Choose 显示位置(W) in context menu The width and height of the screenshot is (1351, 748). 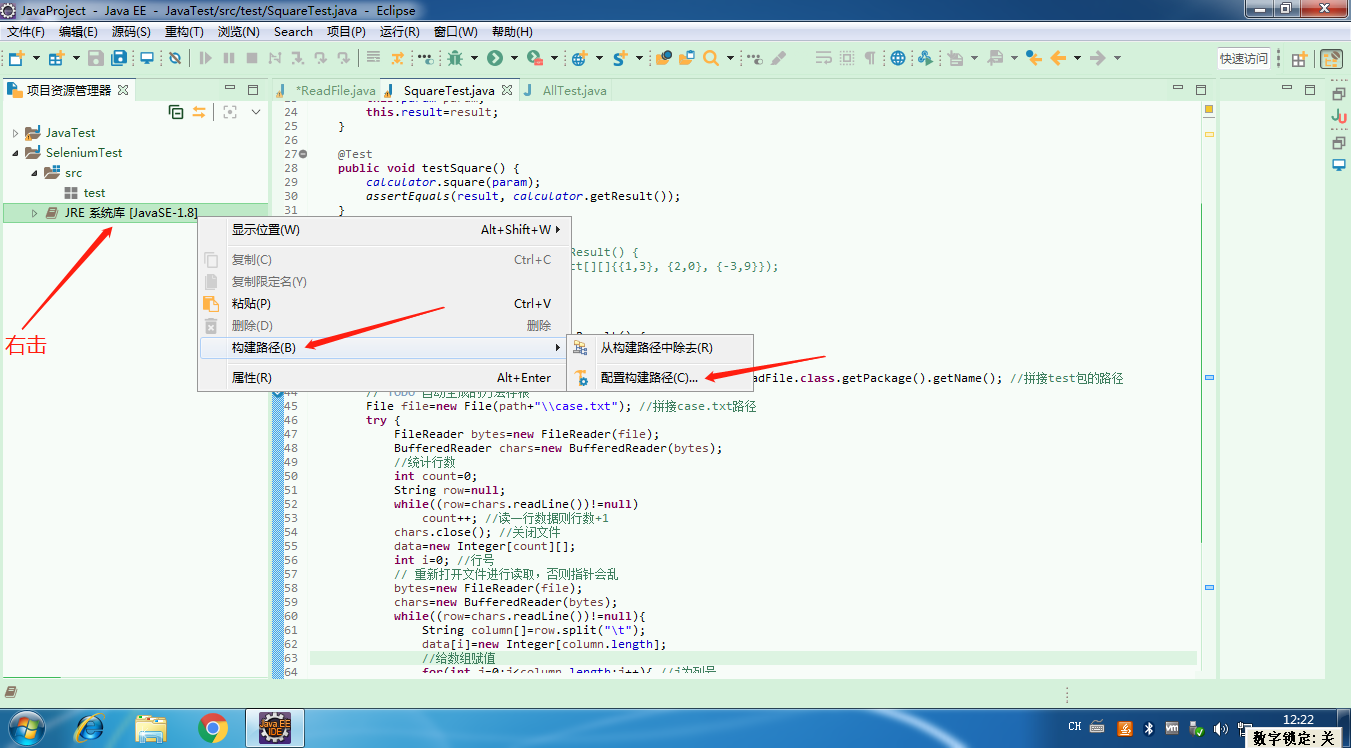(x=383, y=230)
